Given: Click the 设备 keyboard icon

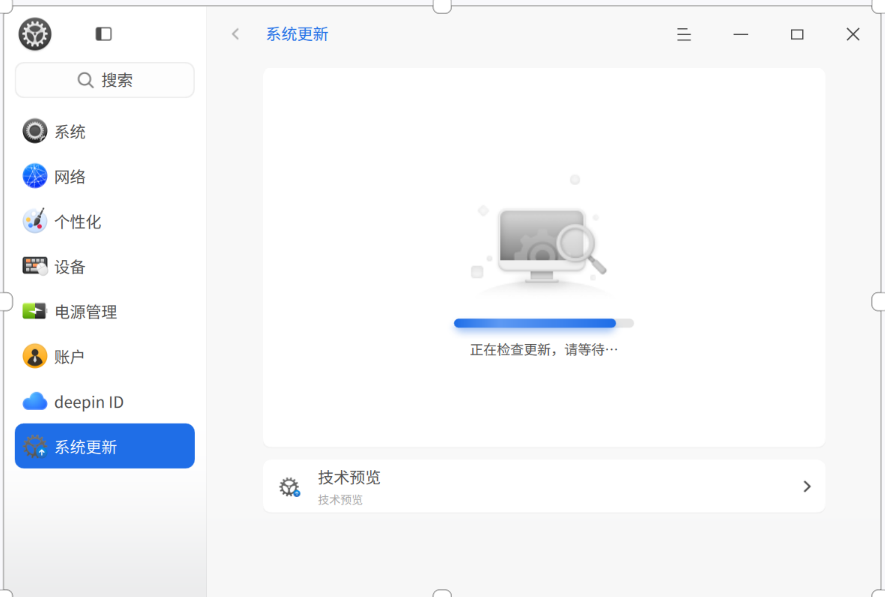Looking at the screenshot, I should click(35, 266).
